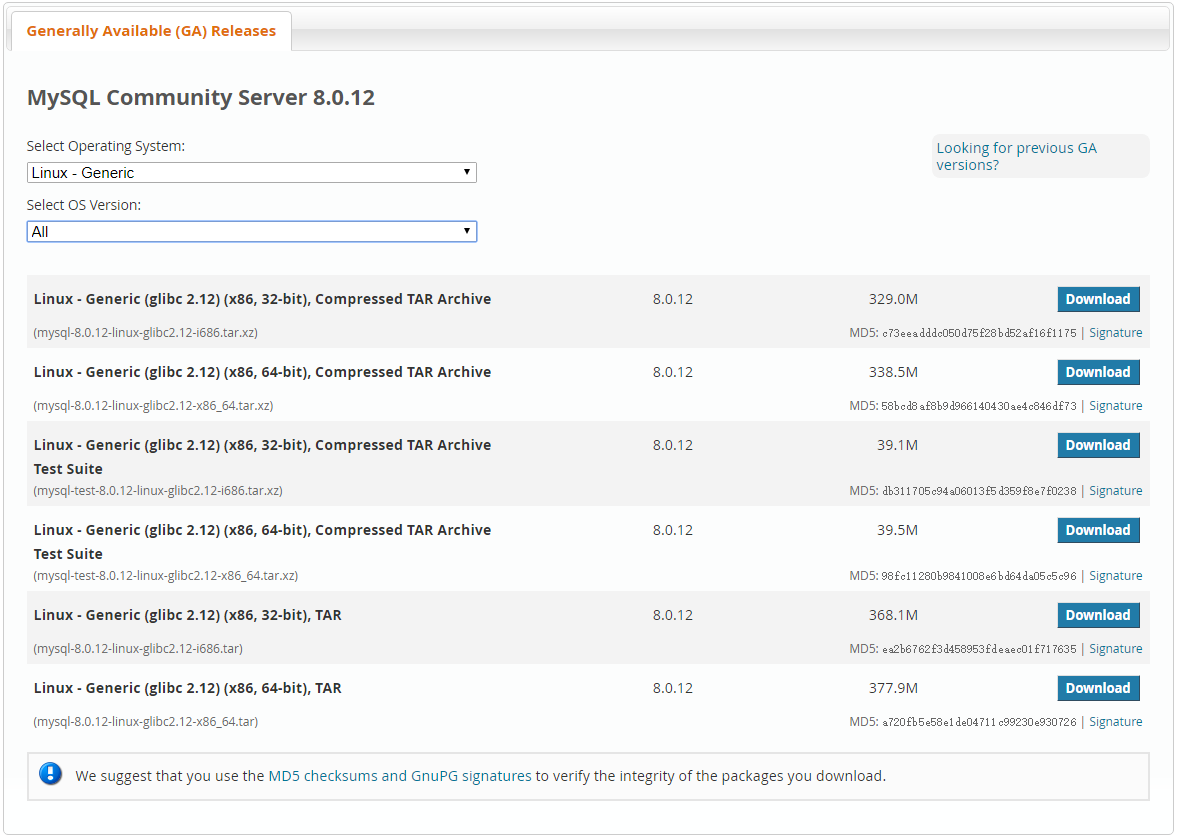1179x839 pixels.
Task: Expand the Select OS Version dropdown
Action: pyautogui.click(x=252, y=232)
